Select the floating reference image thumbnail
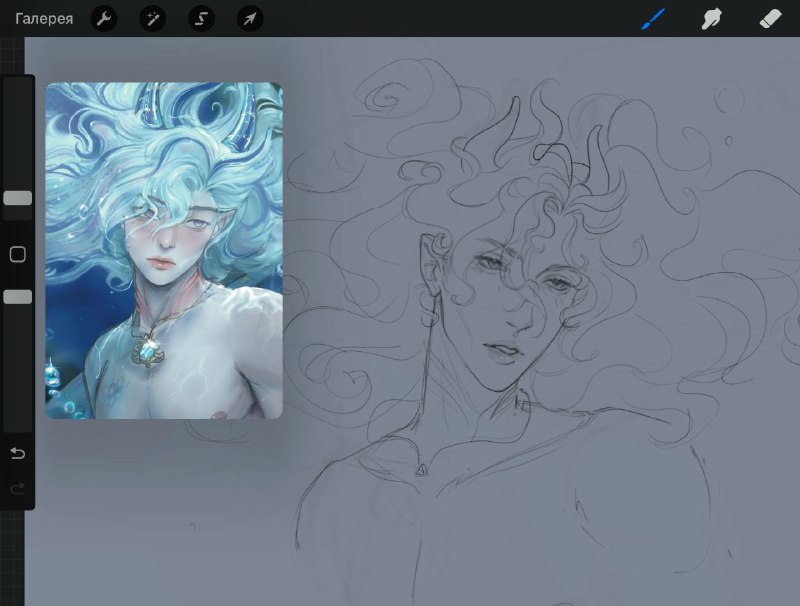This screenshot has width=800, height=606. [164, 250]
